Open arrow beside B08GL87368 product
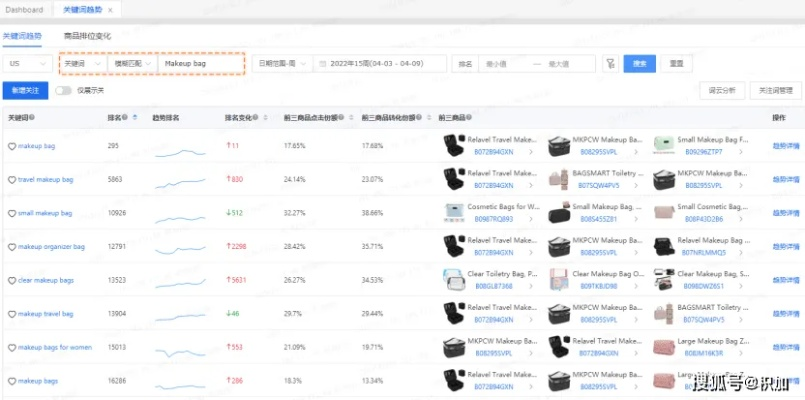The width and height of the screenshot is (805, 400). pos(530,287)
